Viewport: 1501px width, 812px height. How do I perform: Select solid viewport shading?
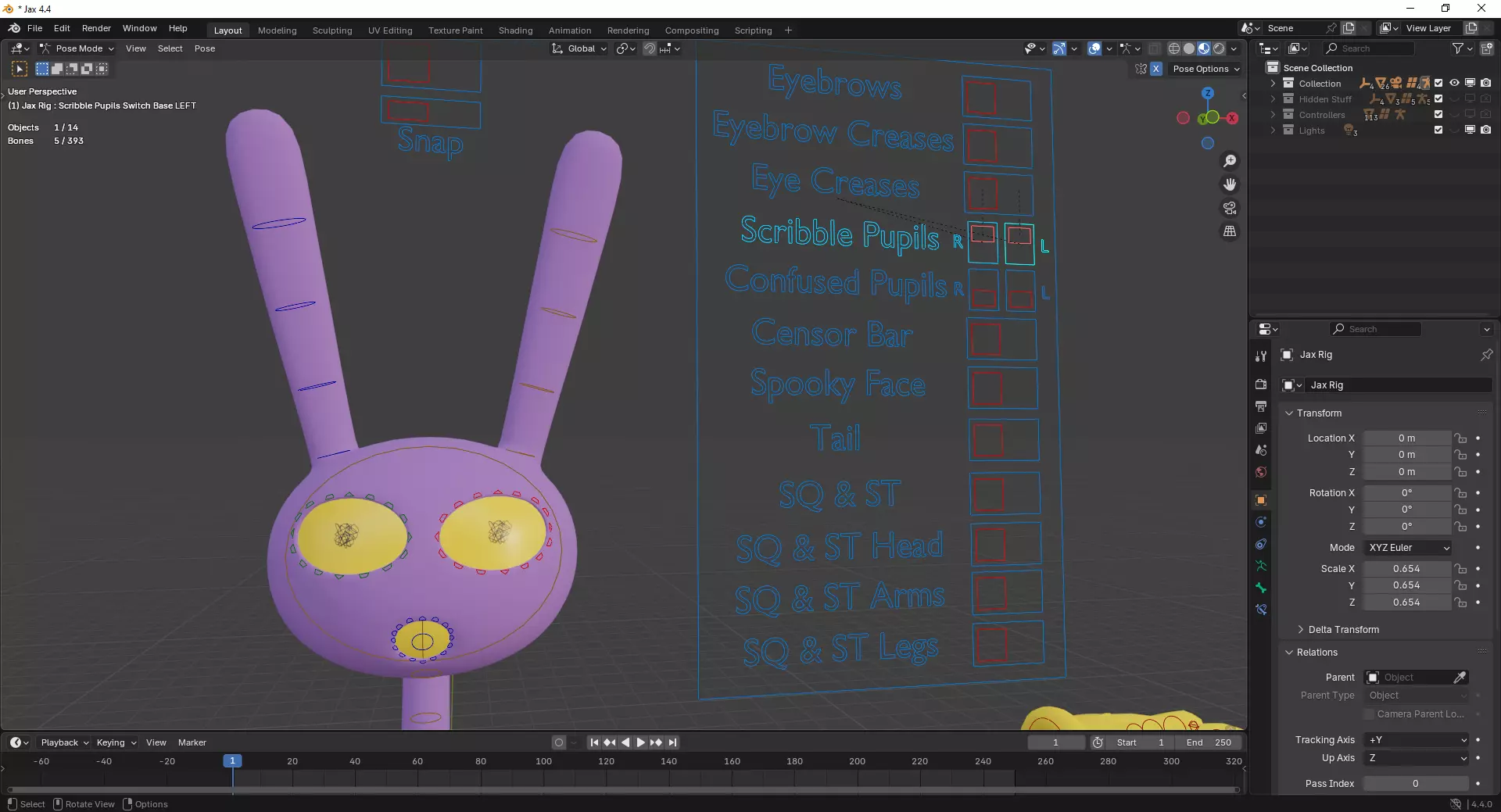(x=1189, y=48)
